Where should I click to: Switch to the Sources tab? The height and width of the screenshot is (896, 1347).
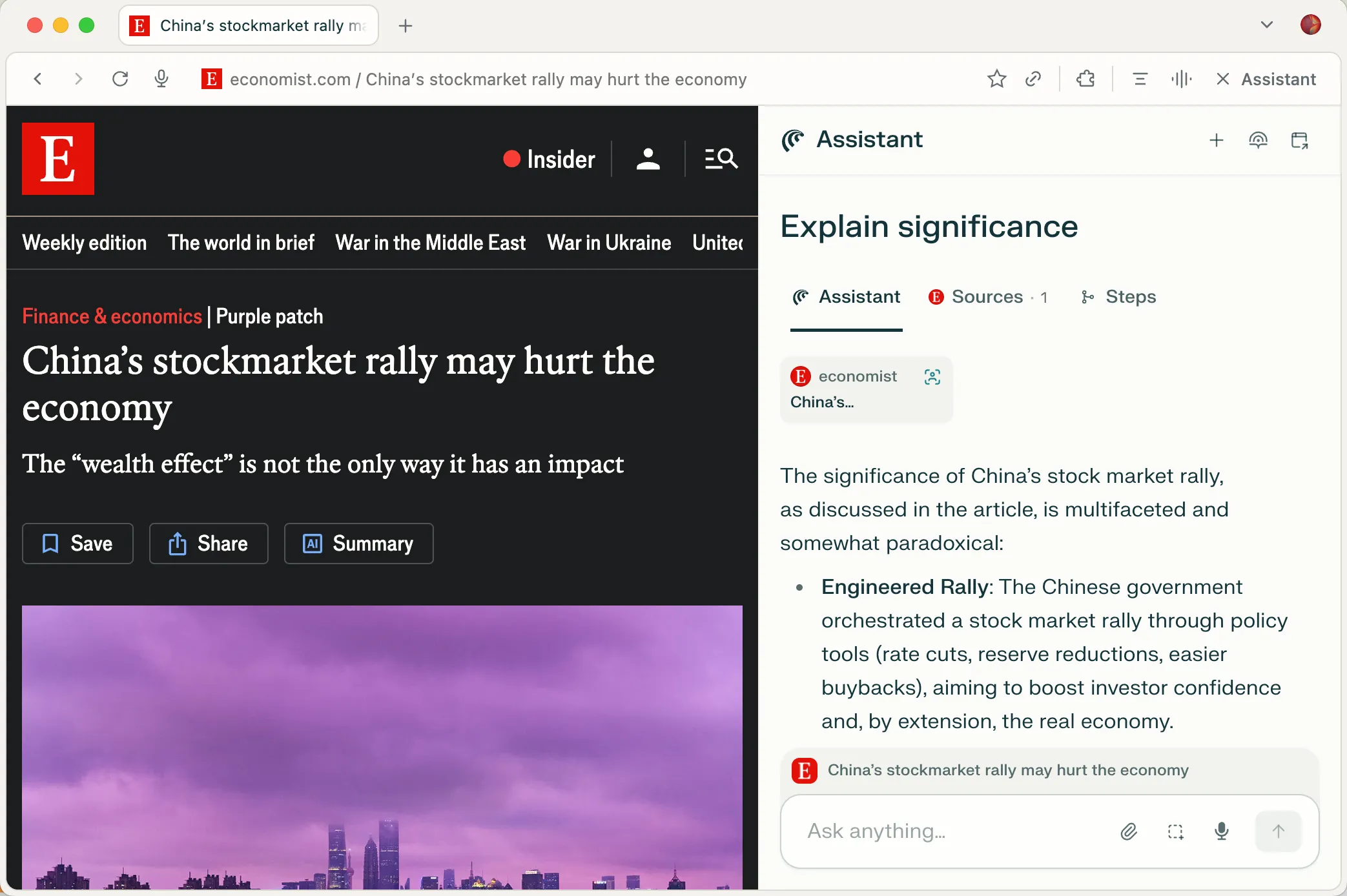(987, 297)
